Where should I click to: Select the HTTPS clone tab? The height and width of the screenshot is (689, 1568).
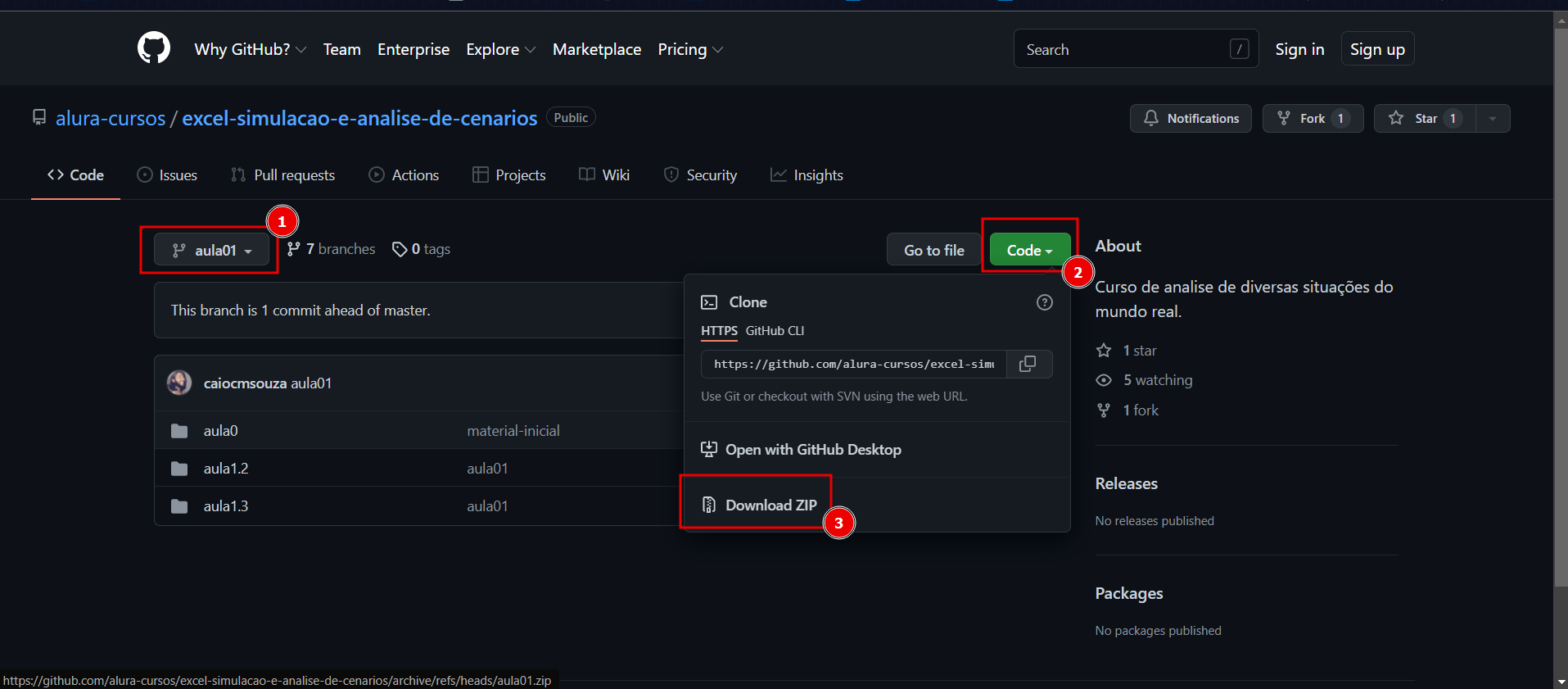719,331
